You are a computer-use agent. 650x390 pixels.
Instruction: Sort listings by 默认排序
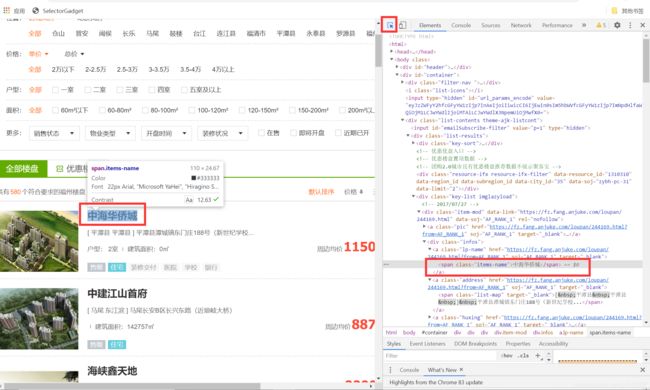click(321, 191)
